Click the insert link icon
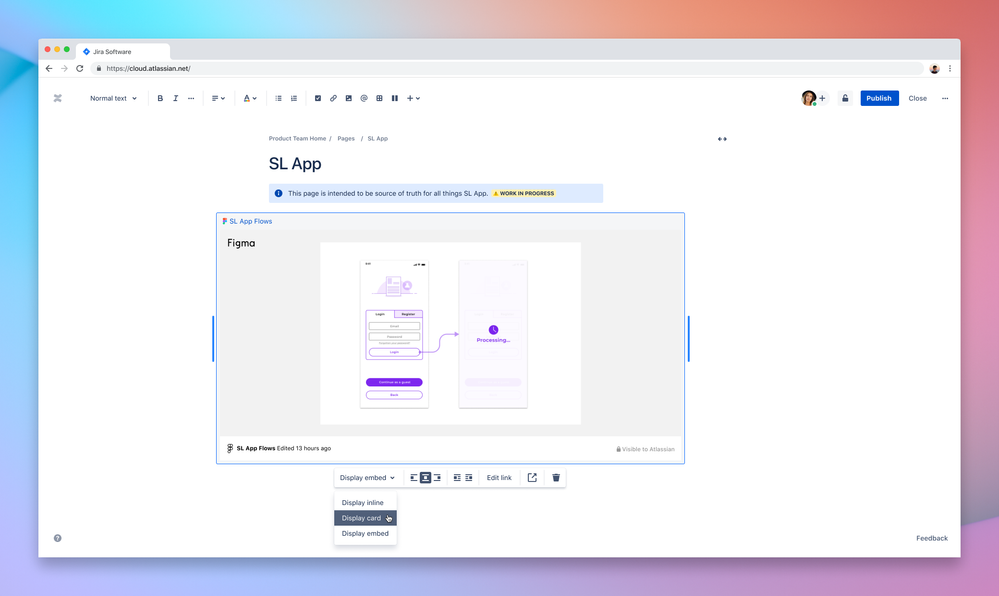 tap(333, 98)
